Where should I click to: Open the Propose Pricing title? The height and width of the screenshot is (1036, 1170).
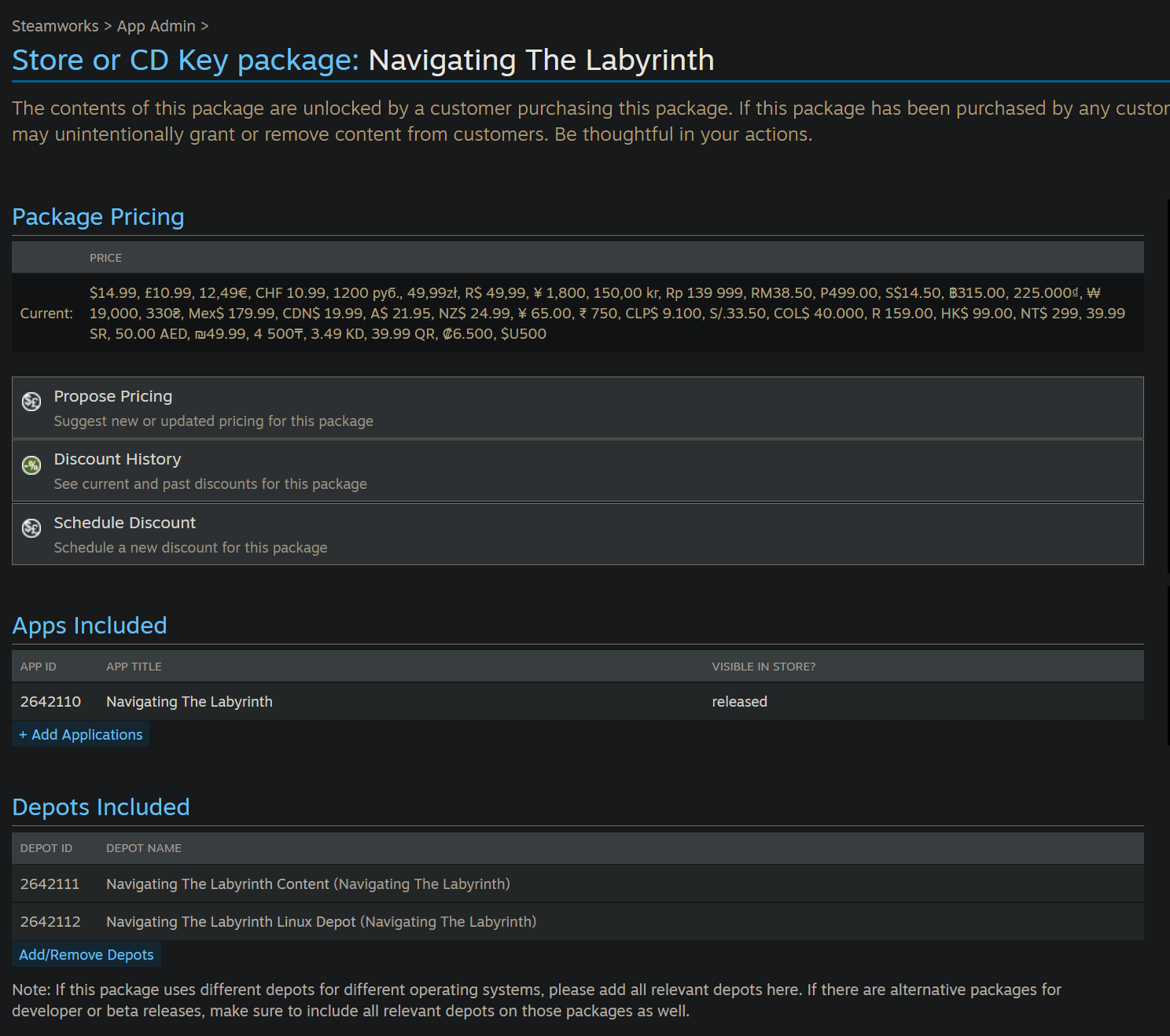(112, 396)
